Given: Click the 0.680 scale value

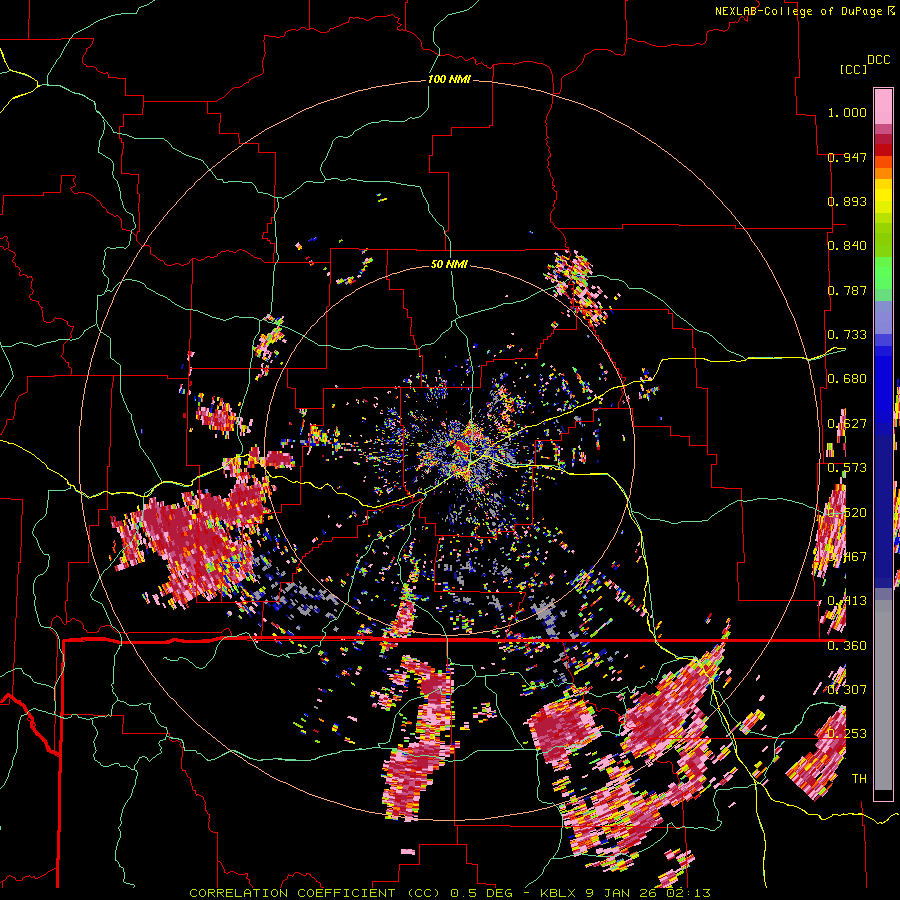Looking at the screenshot, I should pyautogui.click(x=847, y=379).
